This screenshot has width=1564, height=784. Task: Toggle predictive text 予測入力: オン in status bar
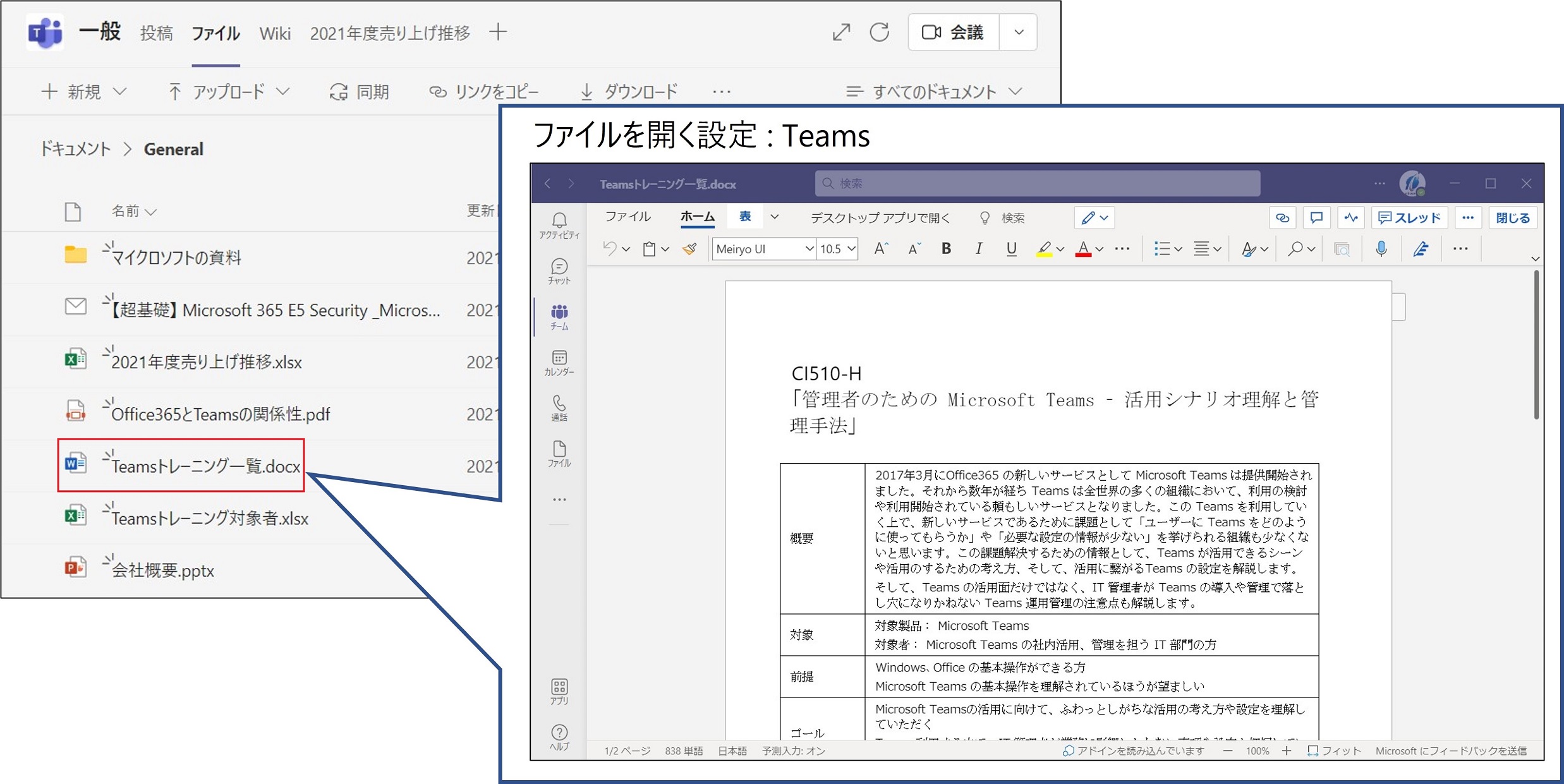coord(794,751)
